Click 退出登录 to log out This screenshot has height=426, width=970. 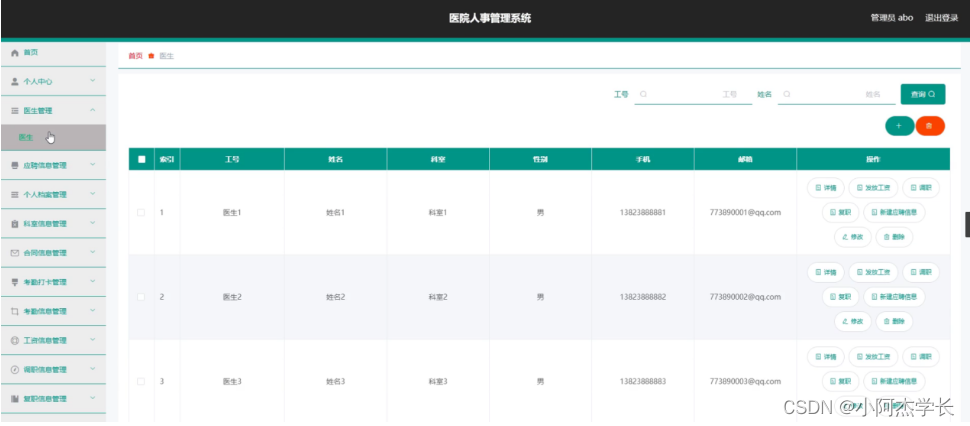click(942, 18)
